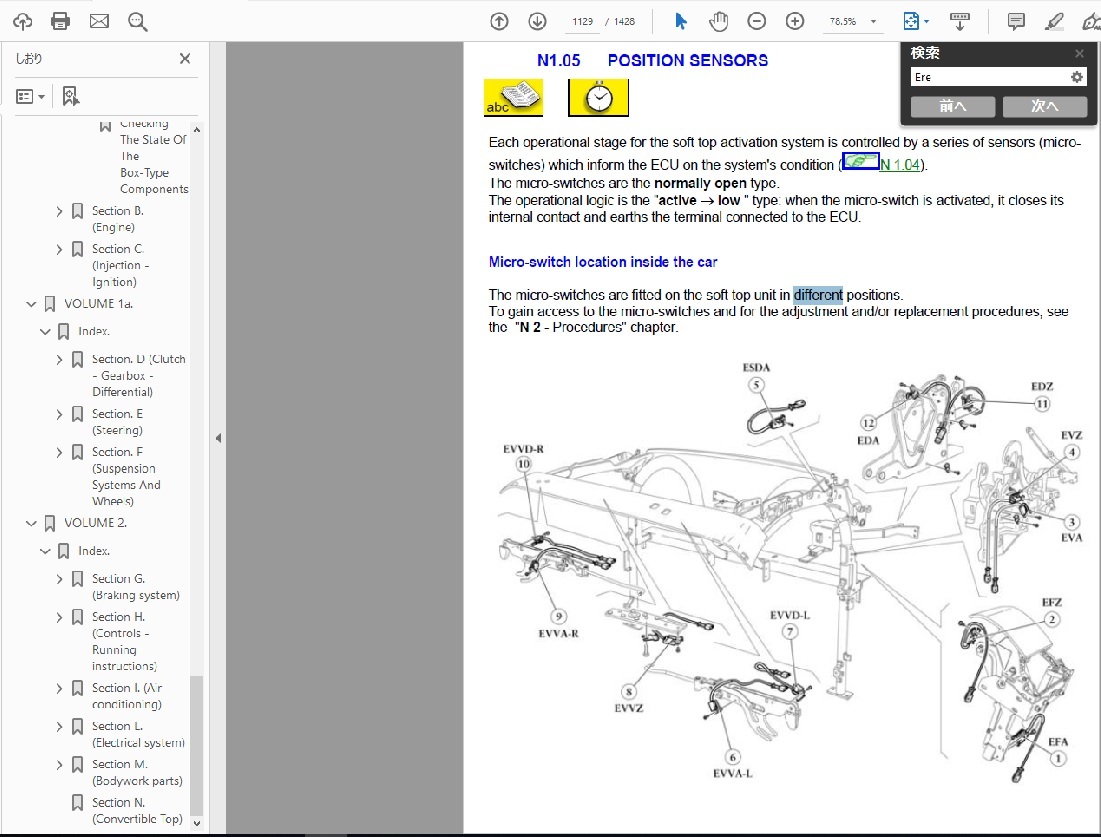The image size is (1101, 837).
Task: Collapse the navigation pane with side arrow
Action: pos(218,438)
